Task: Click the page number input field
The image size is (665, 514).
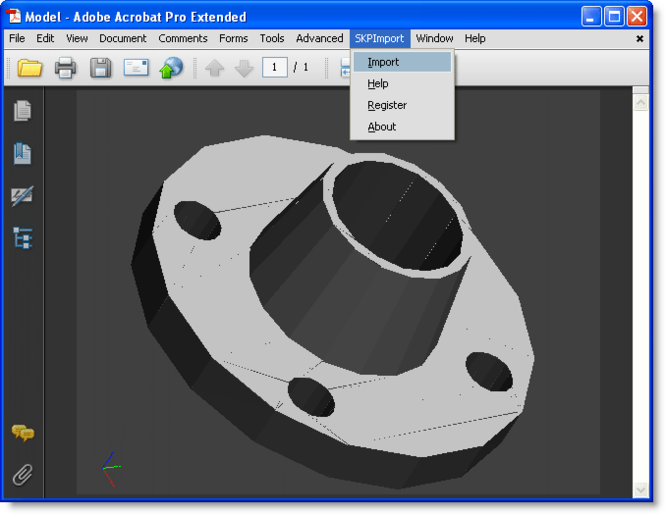Action: coord(275,67)
